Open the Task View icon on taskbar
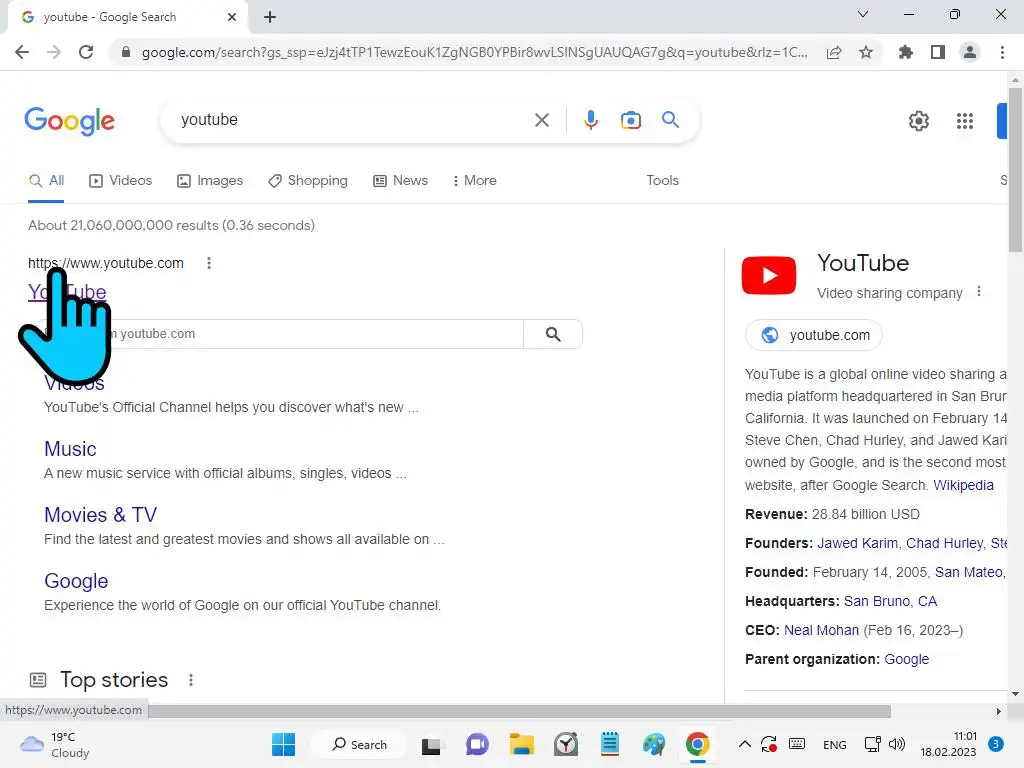Screen dimensions: 1024x768 (431, 745)
